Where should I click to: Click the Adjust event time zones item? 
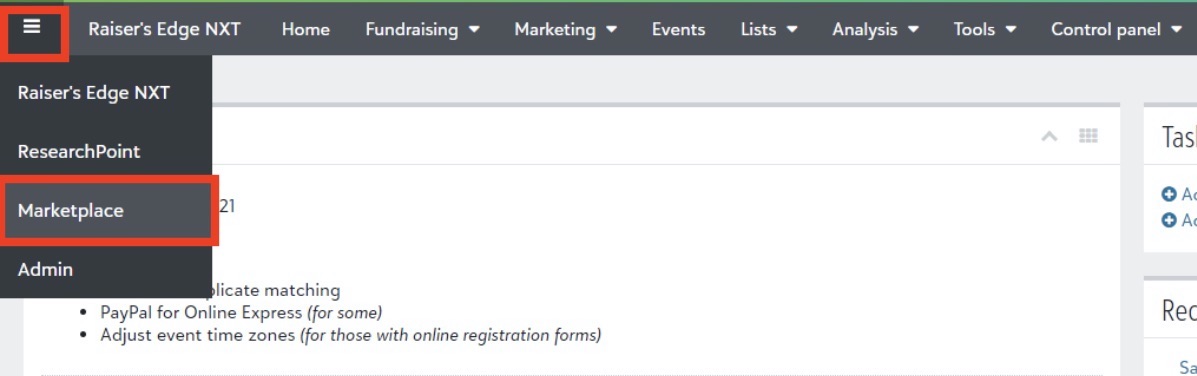(x=350, y=335)
